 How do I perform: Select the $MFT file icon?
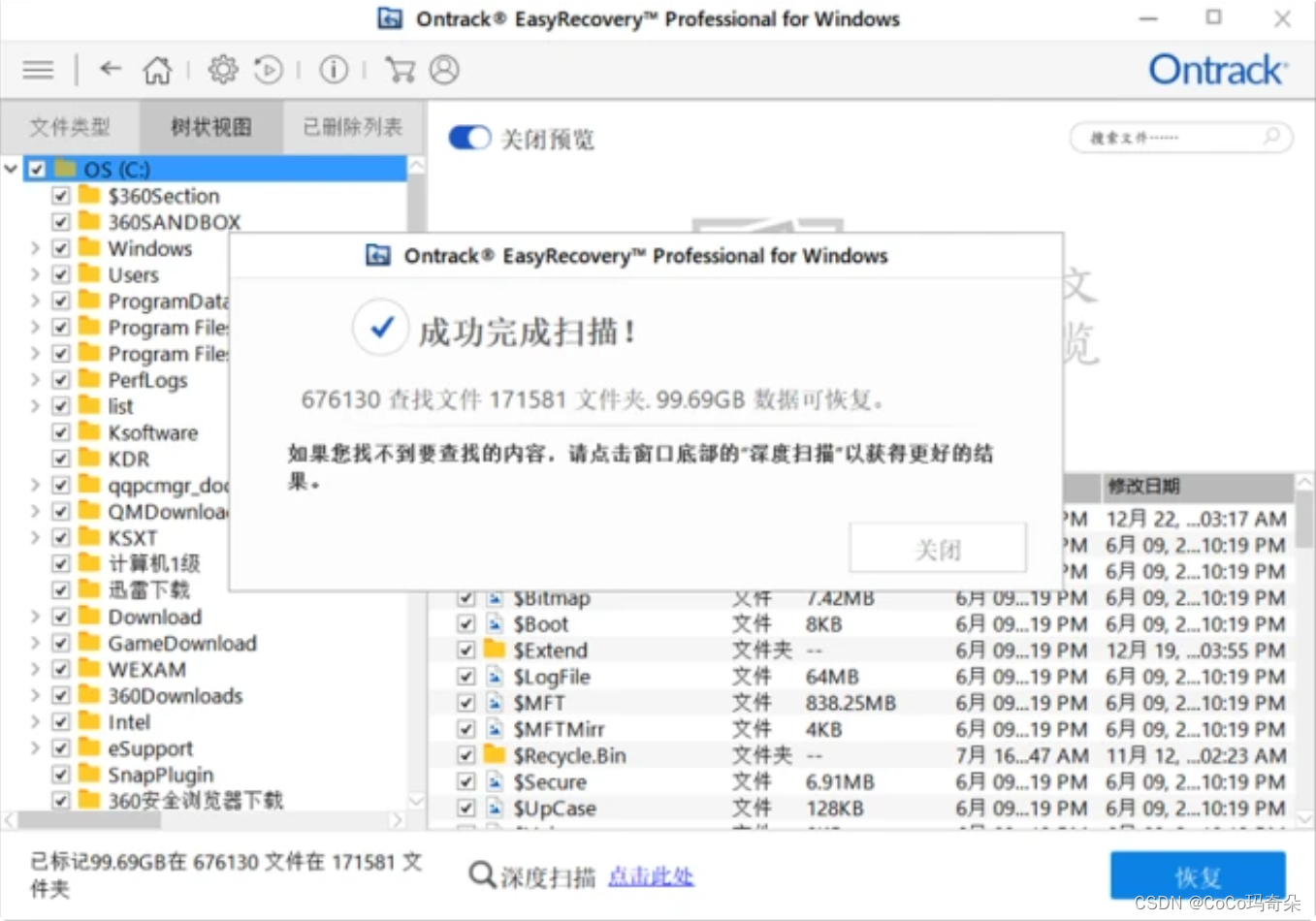tap(495, 702)
